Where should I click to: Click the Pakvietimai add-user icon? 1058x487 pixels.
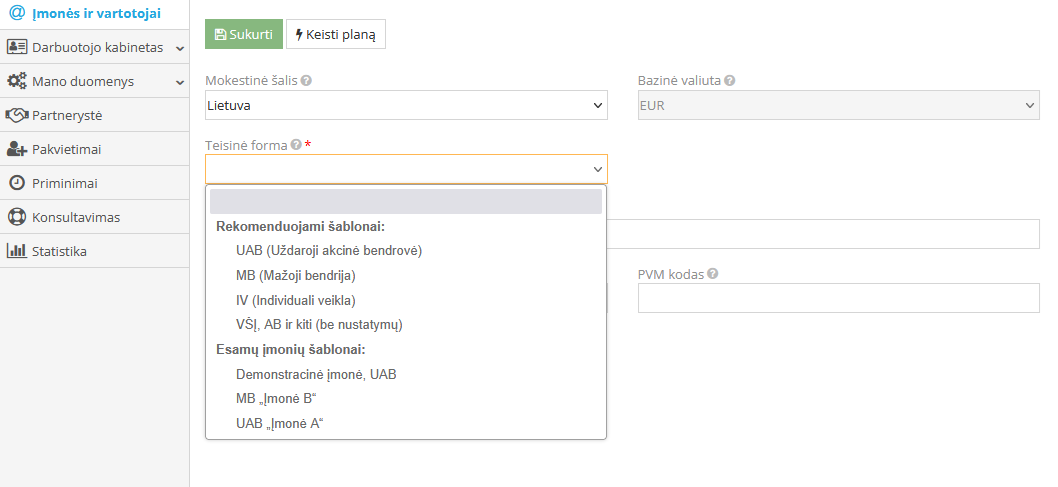point(16,149)
